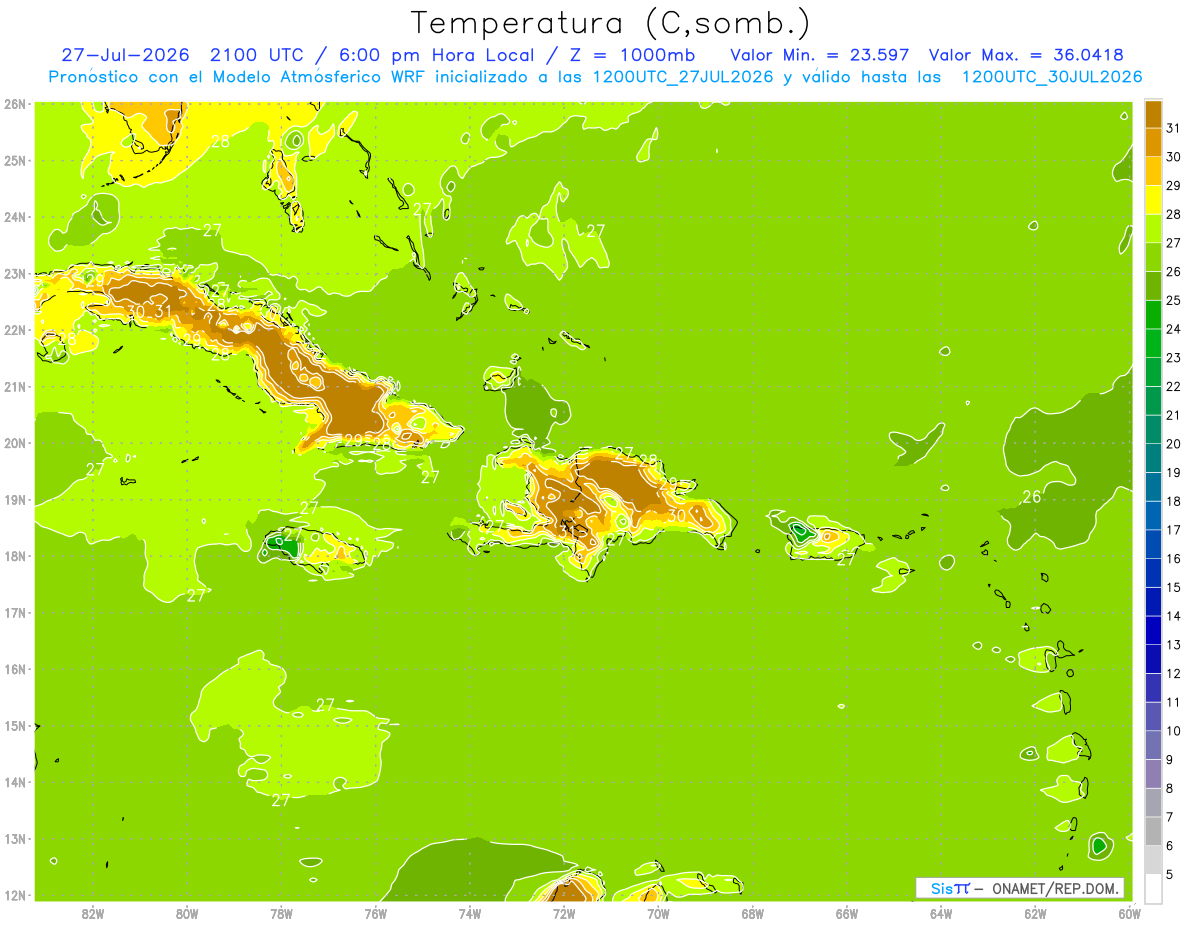
Task: Click the dark orange colorbar segment above 31
Action: pos(1153,113)
